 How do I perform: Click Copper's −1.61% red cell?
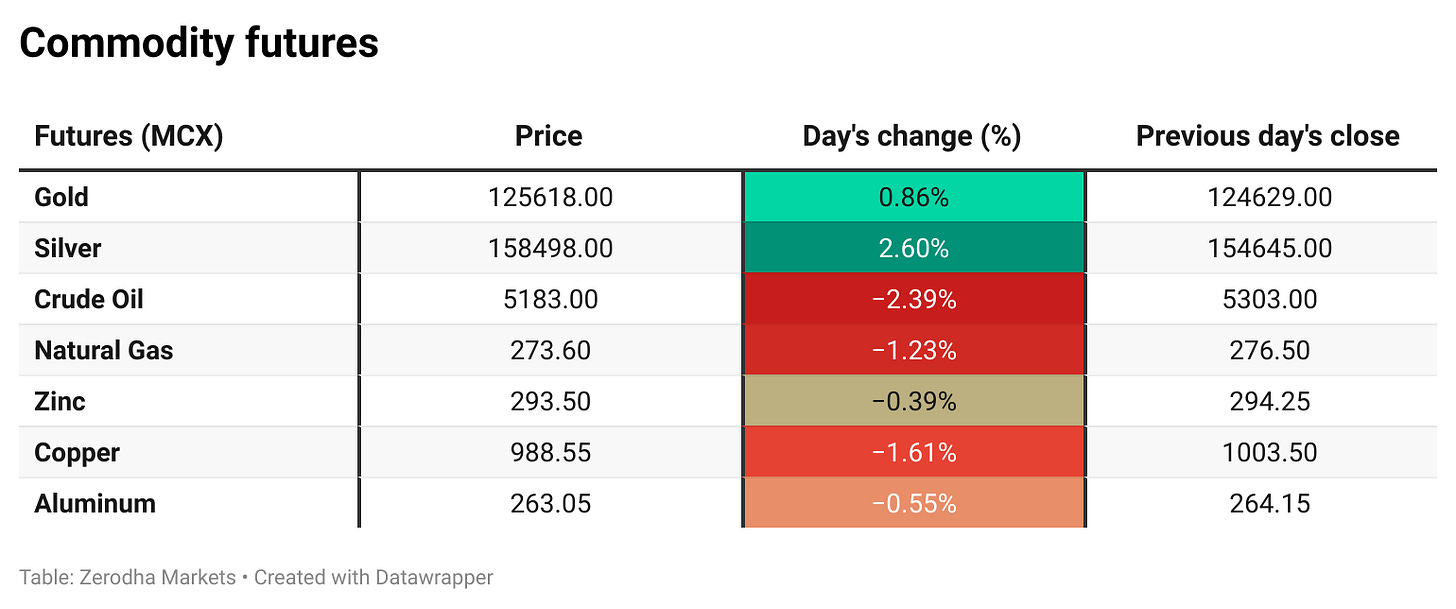(x=913, y=452)
